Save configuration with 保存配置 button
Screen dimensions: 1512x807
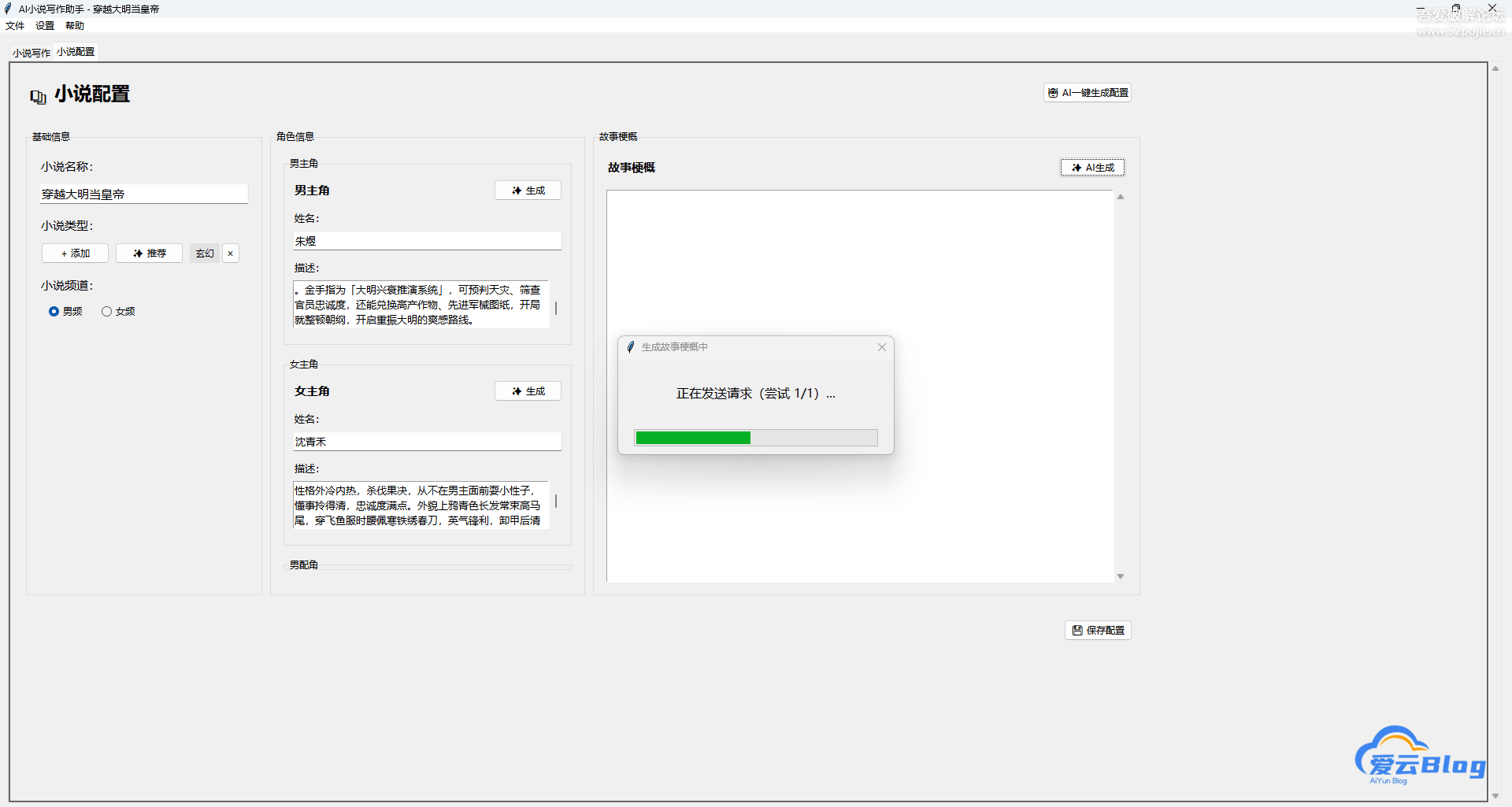click(1098, 631)
